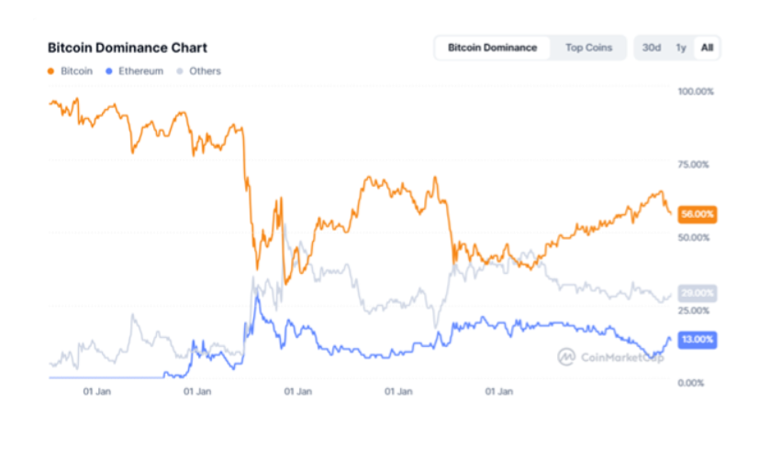Select the blue 13.00% value badge
Viewport: 770px width, 457px height.
[x=696, y=340]
